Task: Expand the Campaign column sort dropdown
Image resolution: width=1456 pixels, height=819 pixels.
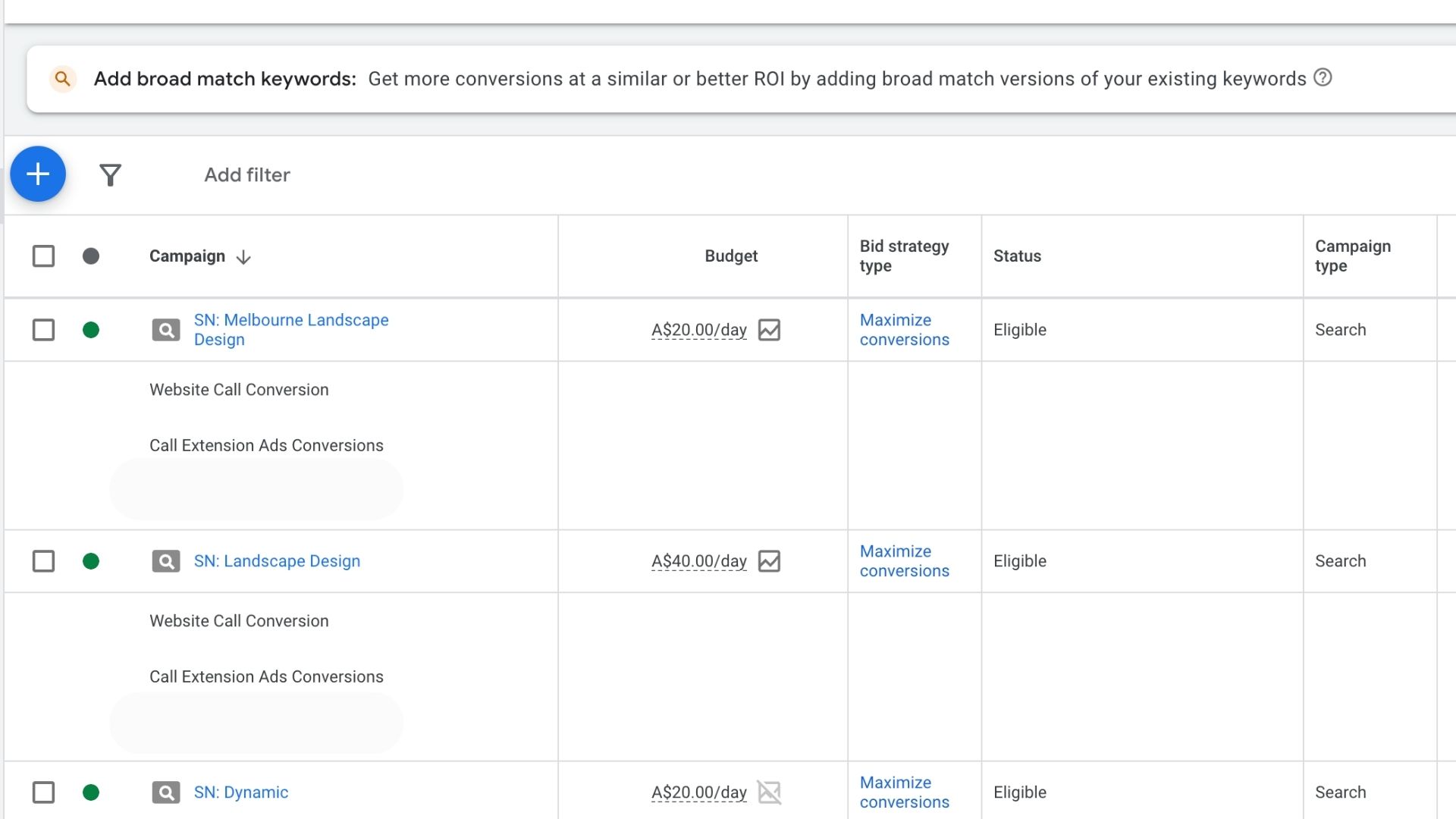Action: tap(243, 257)
